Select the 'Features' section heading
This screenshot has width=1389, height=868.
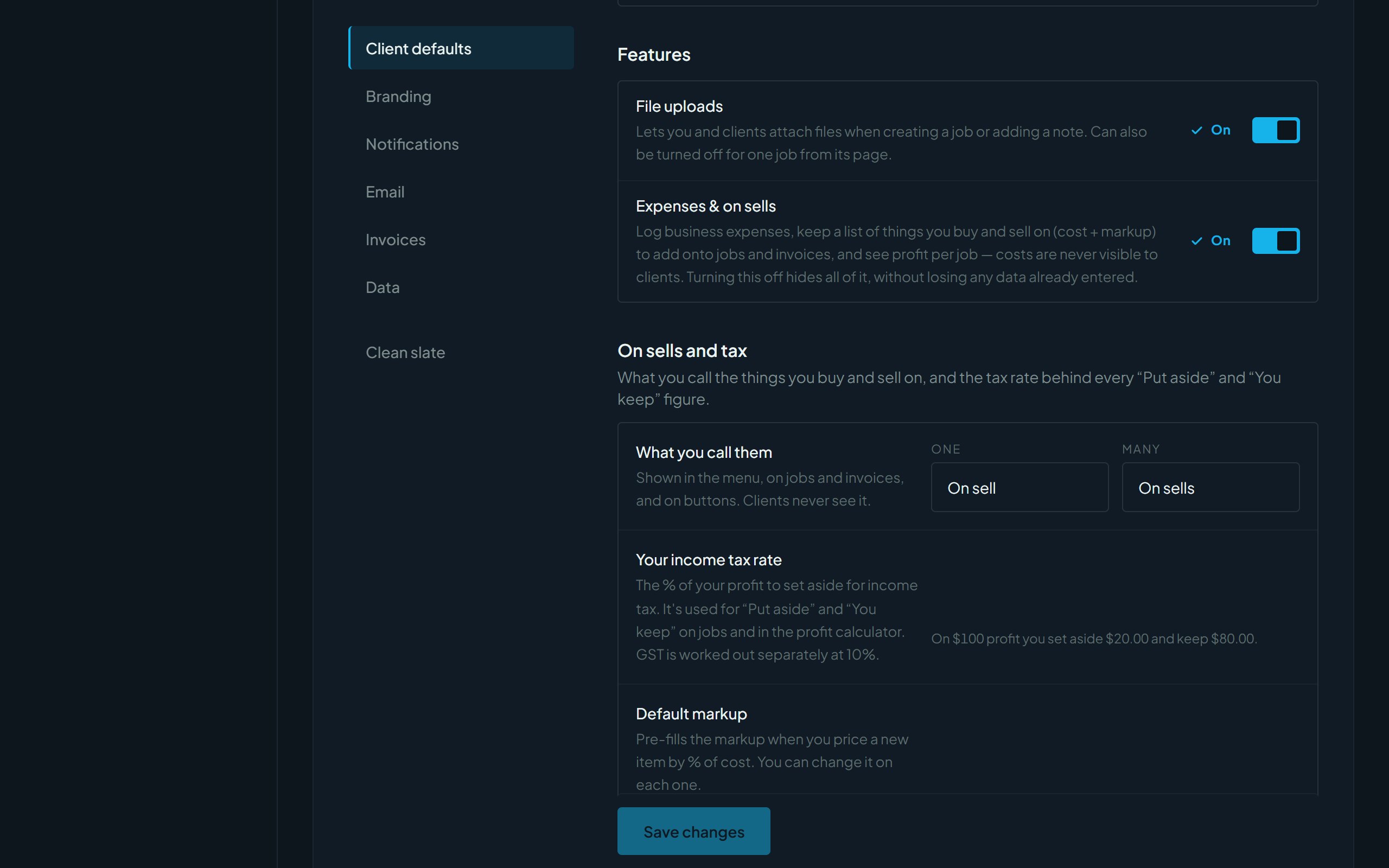pyautogui.click(x=654, y=55)
